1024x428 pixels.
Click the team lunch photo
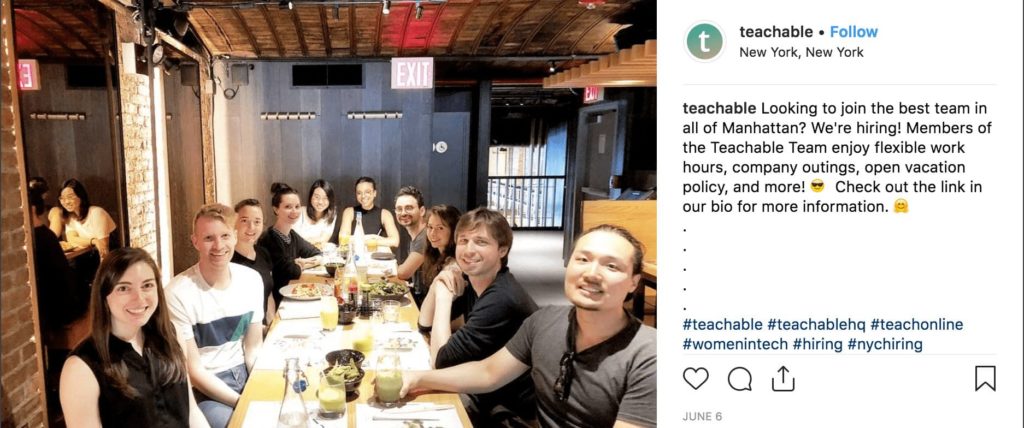(328, 214)
